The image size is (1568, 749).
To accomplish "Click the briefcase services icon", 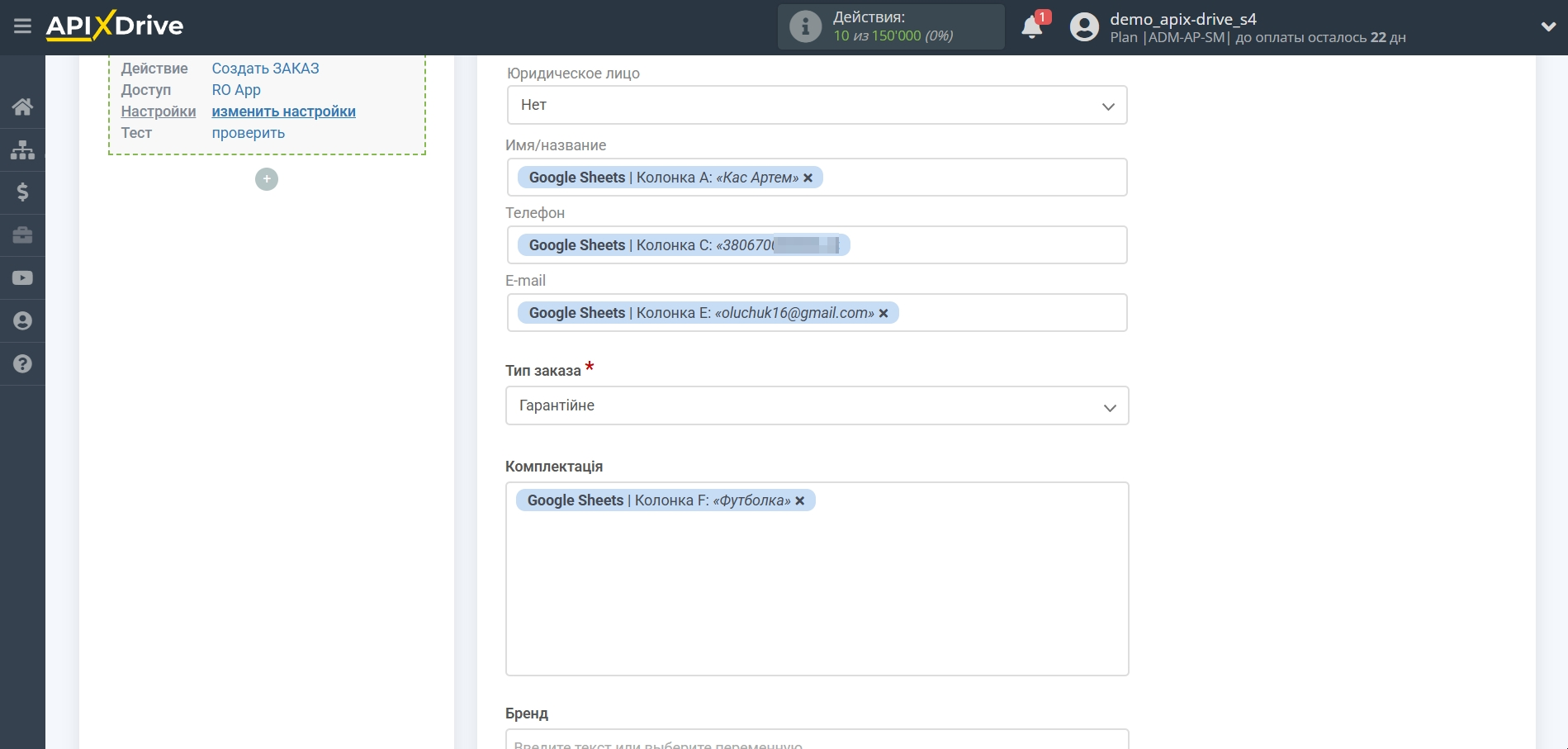I will click(x=22, y=235).
